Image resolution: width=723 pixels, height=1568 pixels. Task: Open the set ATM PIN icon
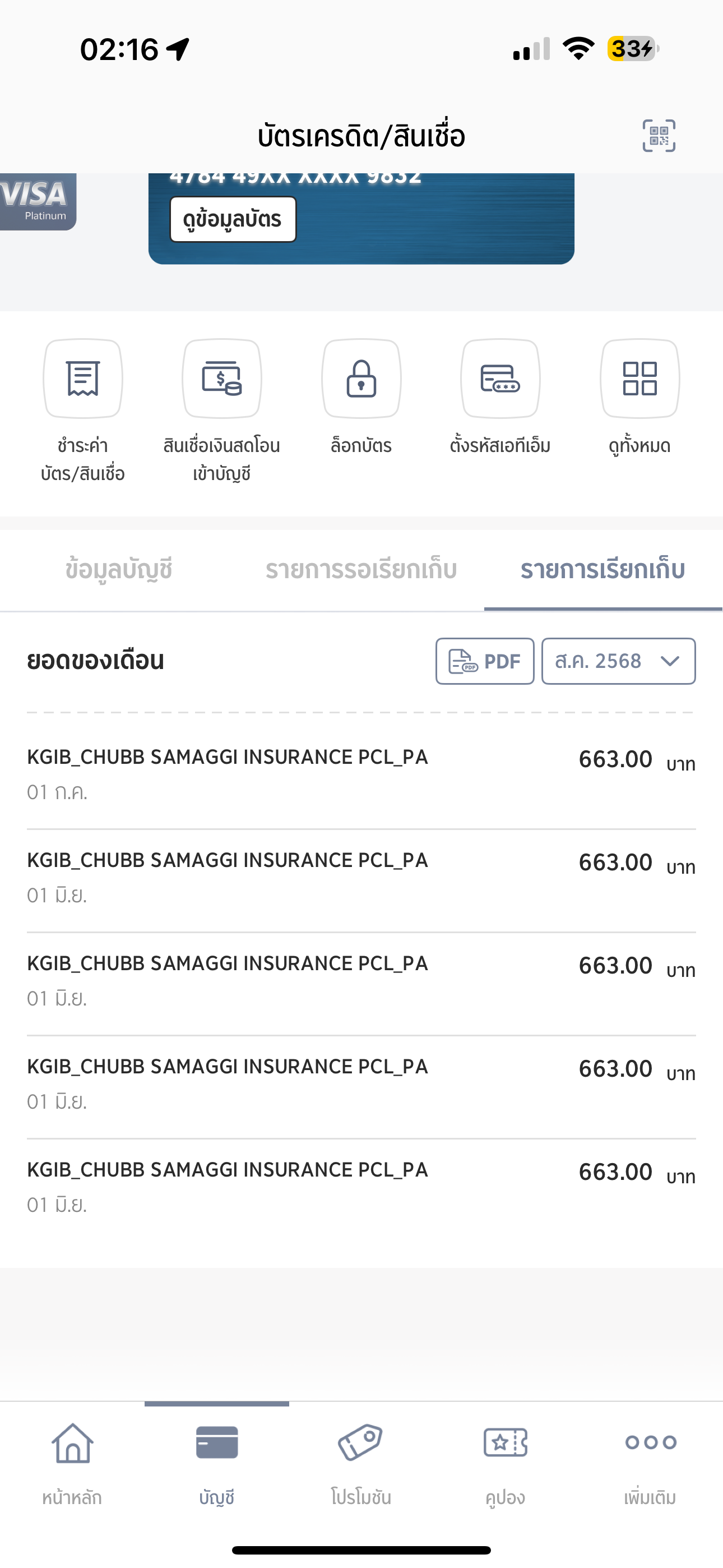500,379
